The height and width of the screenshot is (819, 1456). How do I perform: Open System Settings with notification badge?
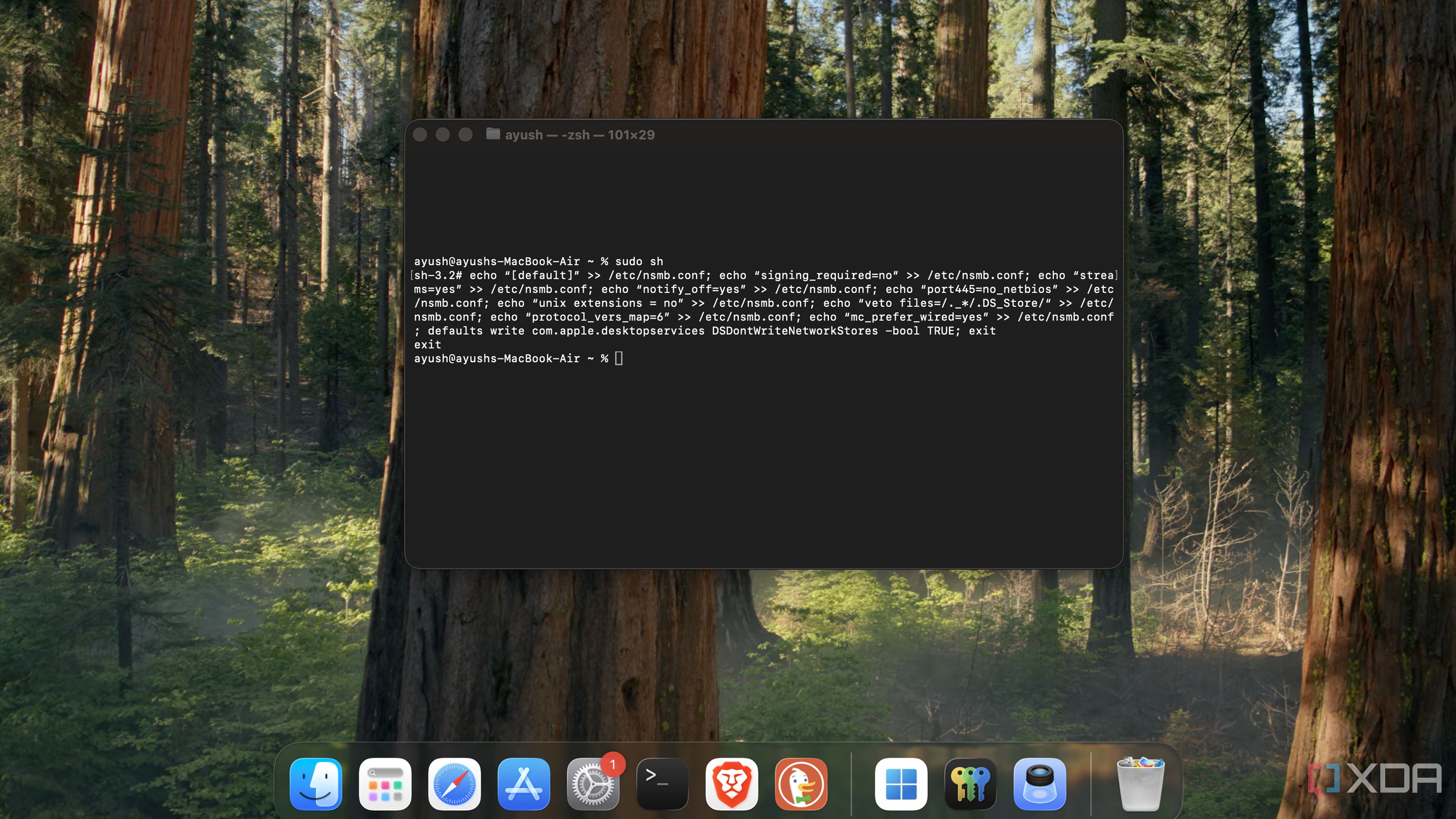click(x=593, y=784)
